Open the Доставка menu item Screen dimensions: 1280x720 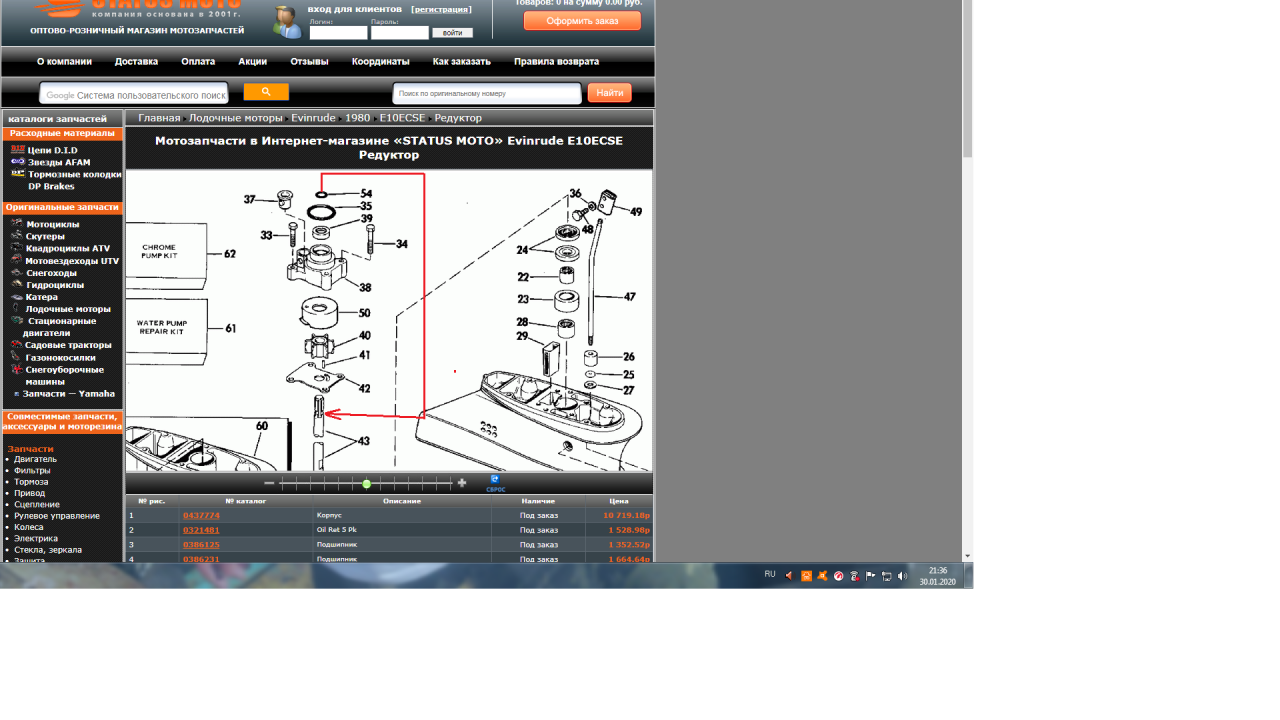(x=136, y=61)
